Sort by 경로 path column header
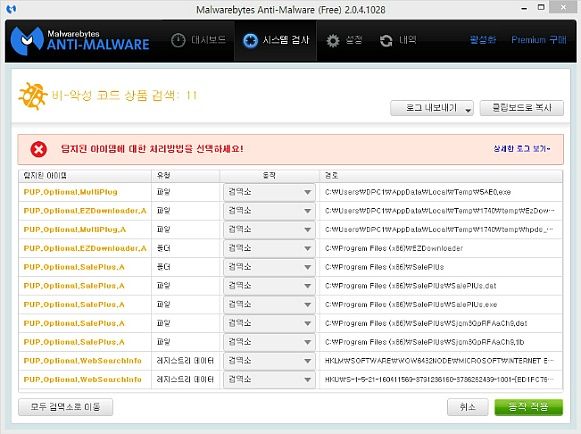The width and height of the screenshot is (581, 434). [x=441, y=176]
